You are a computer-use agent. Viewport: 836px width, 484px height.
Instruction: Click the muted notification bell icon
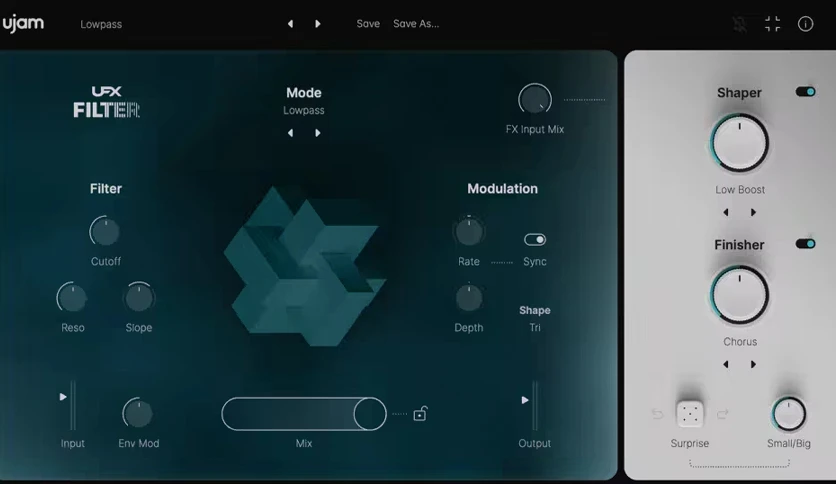[739, 24]
